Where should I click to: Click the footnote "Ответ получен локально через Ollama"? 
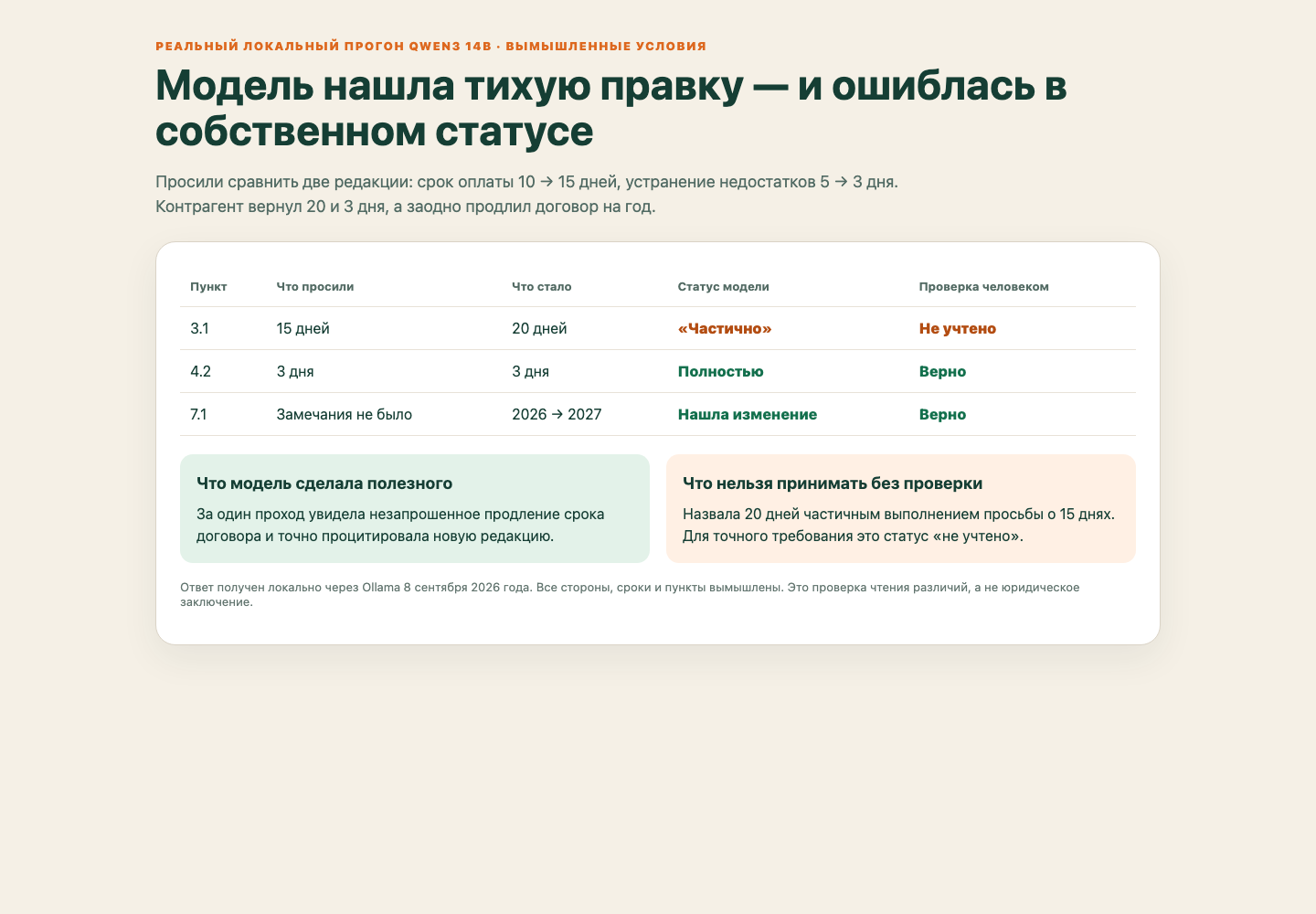[630, 594]
